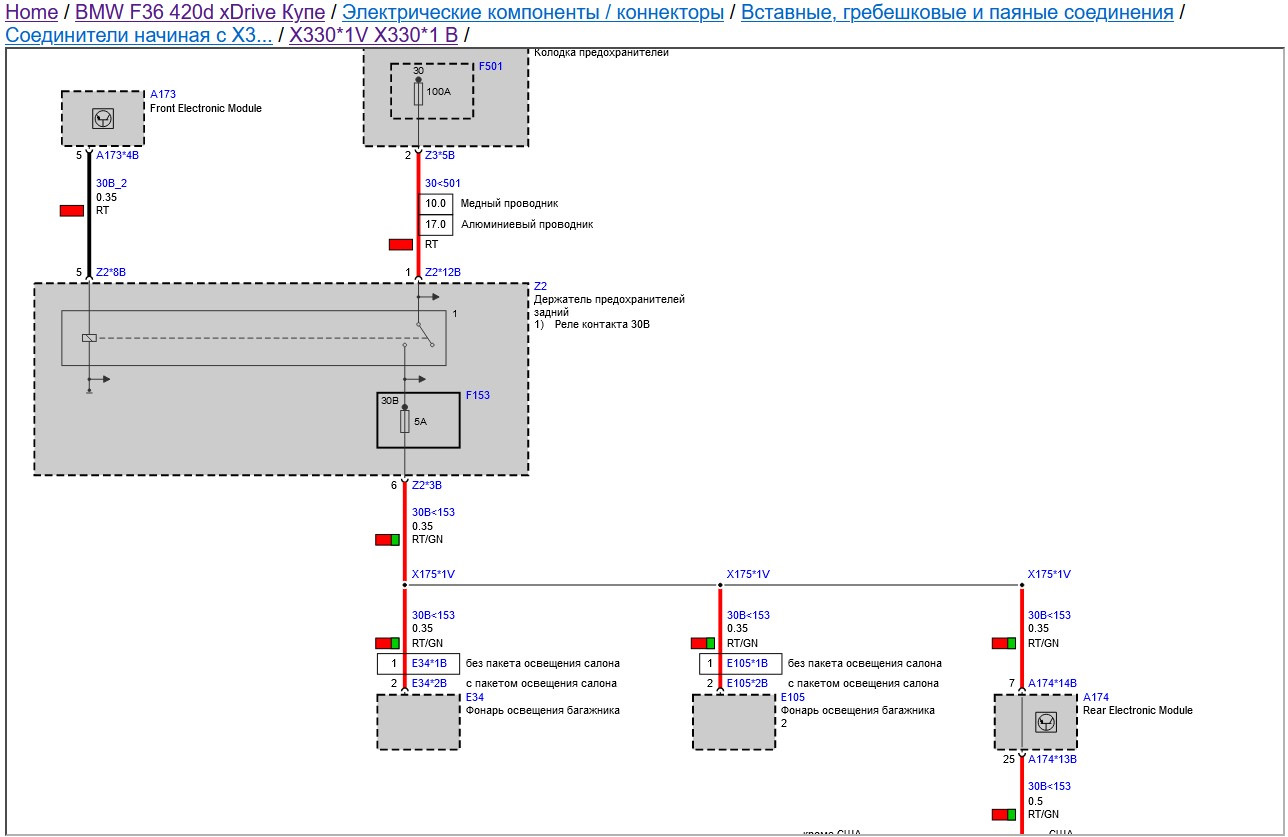1288x837 pixels.
Task: Click red/green swatch below A174*13B
Action: tap(1004, 815)
